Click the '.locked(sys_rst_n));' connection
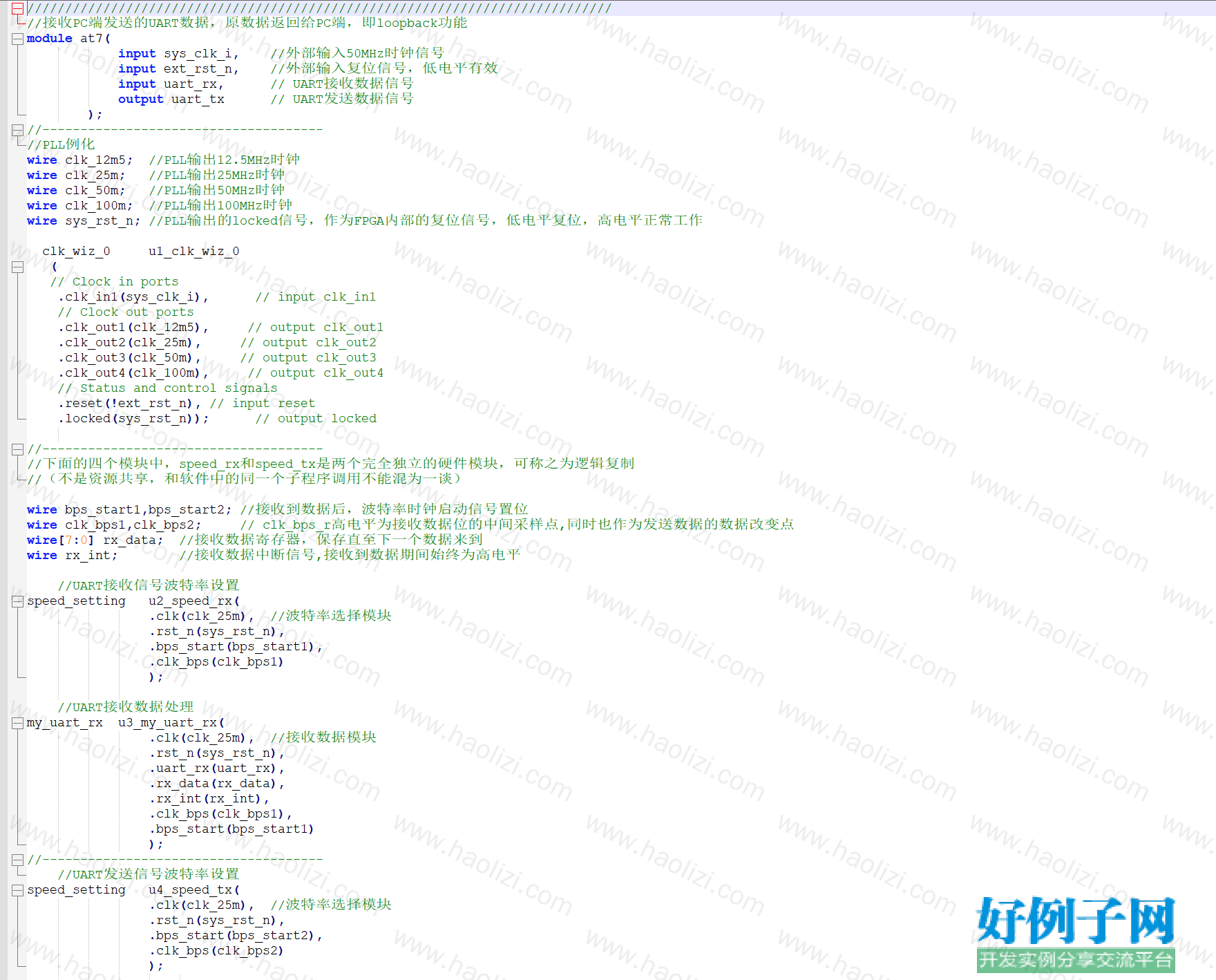1216x980 pixels. point(133,419)
